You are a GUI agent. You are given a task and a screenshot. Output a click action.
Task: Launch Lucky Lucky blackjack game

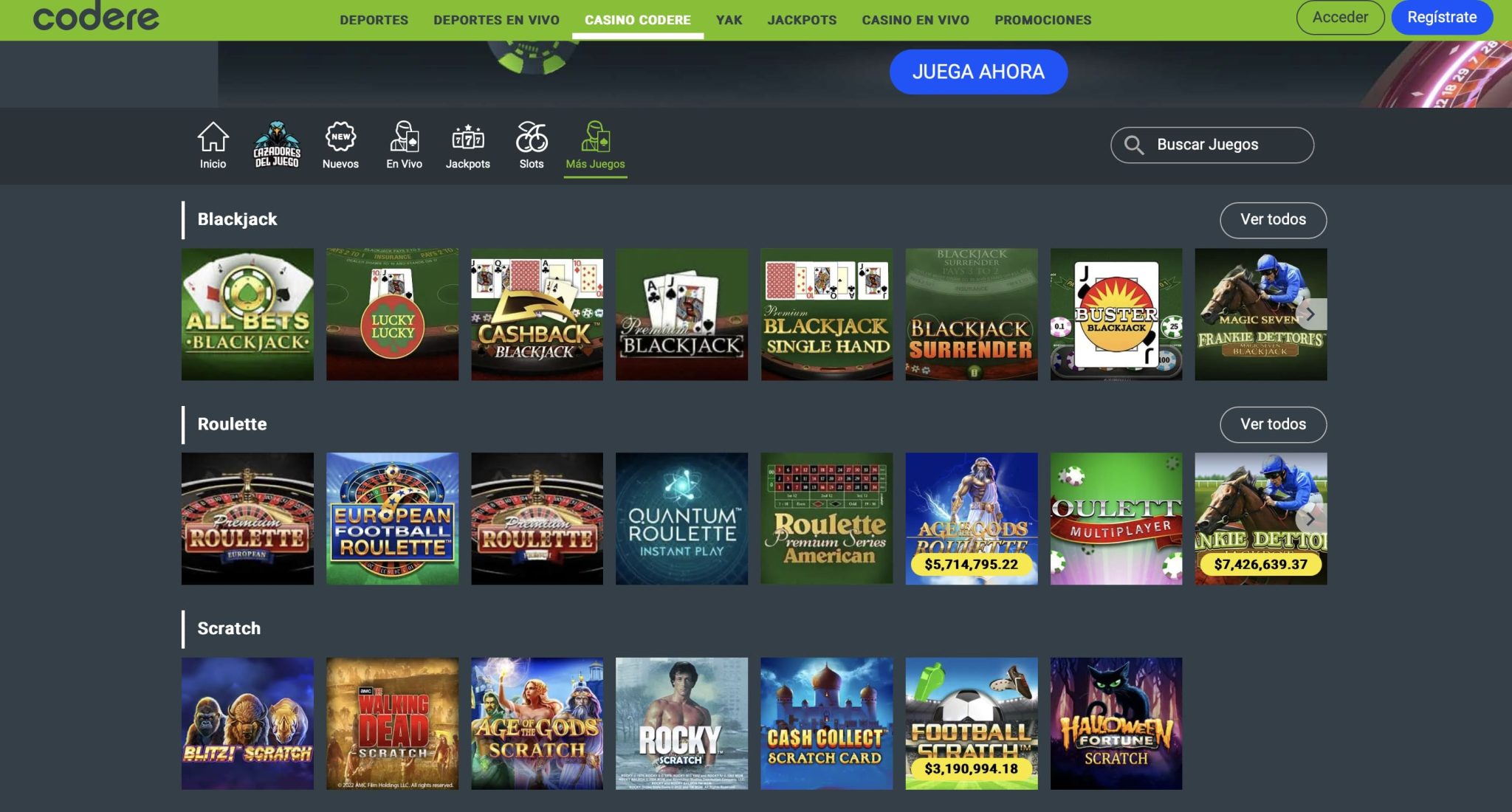click(392, 314)
